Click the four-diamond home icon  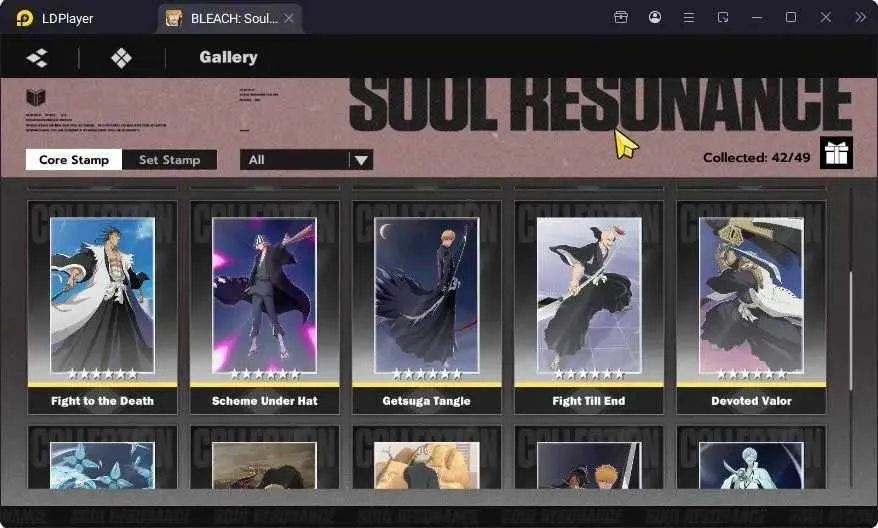[x=122, y=58]
